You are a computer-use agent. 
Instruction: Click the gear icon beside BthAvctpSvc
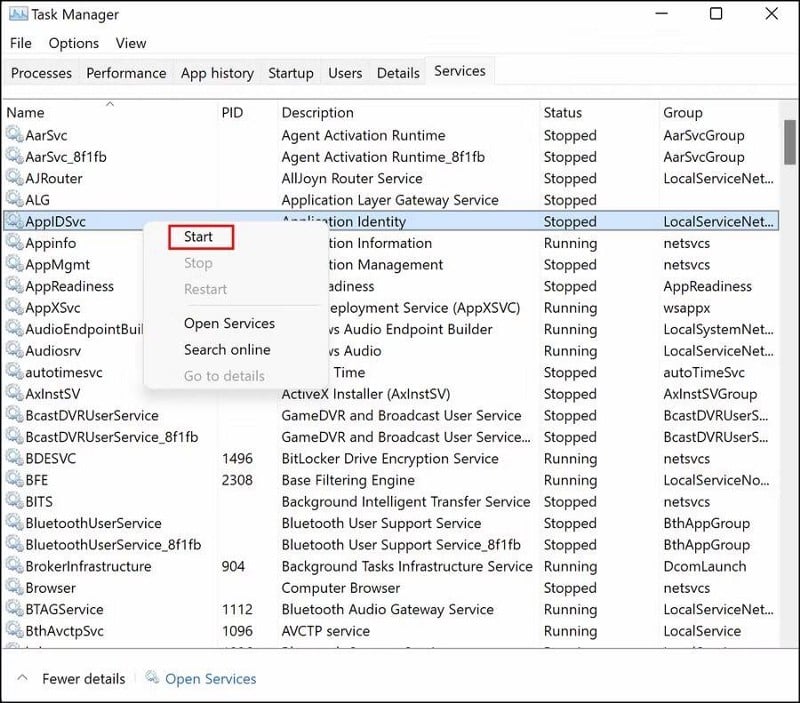coord(14,630)
